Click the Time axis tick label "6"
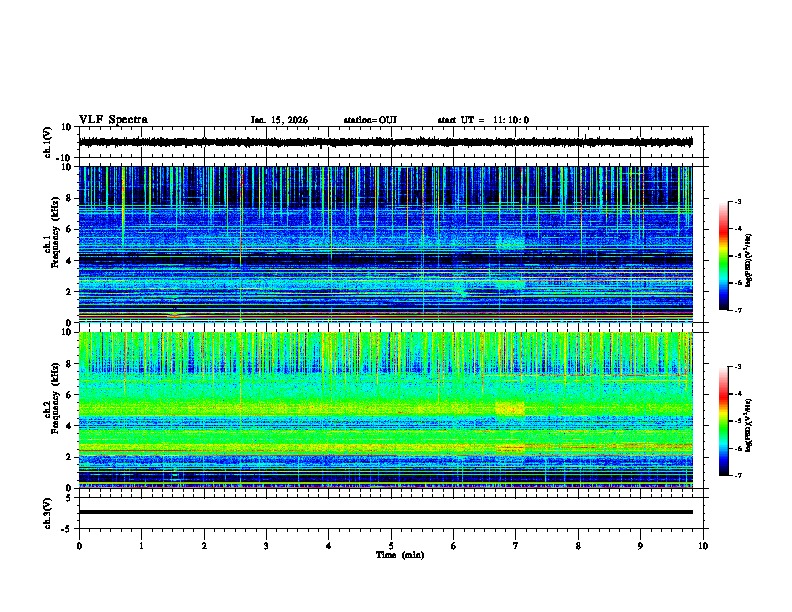Screen dimensions: 792x612 [454, 546]
